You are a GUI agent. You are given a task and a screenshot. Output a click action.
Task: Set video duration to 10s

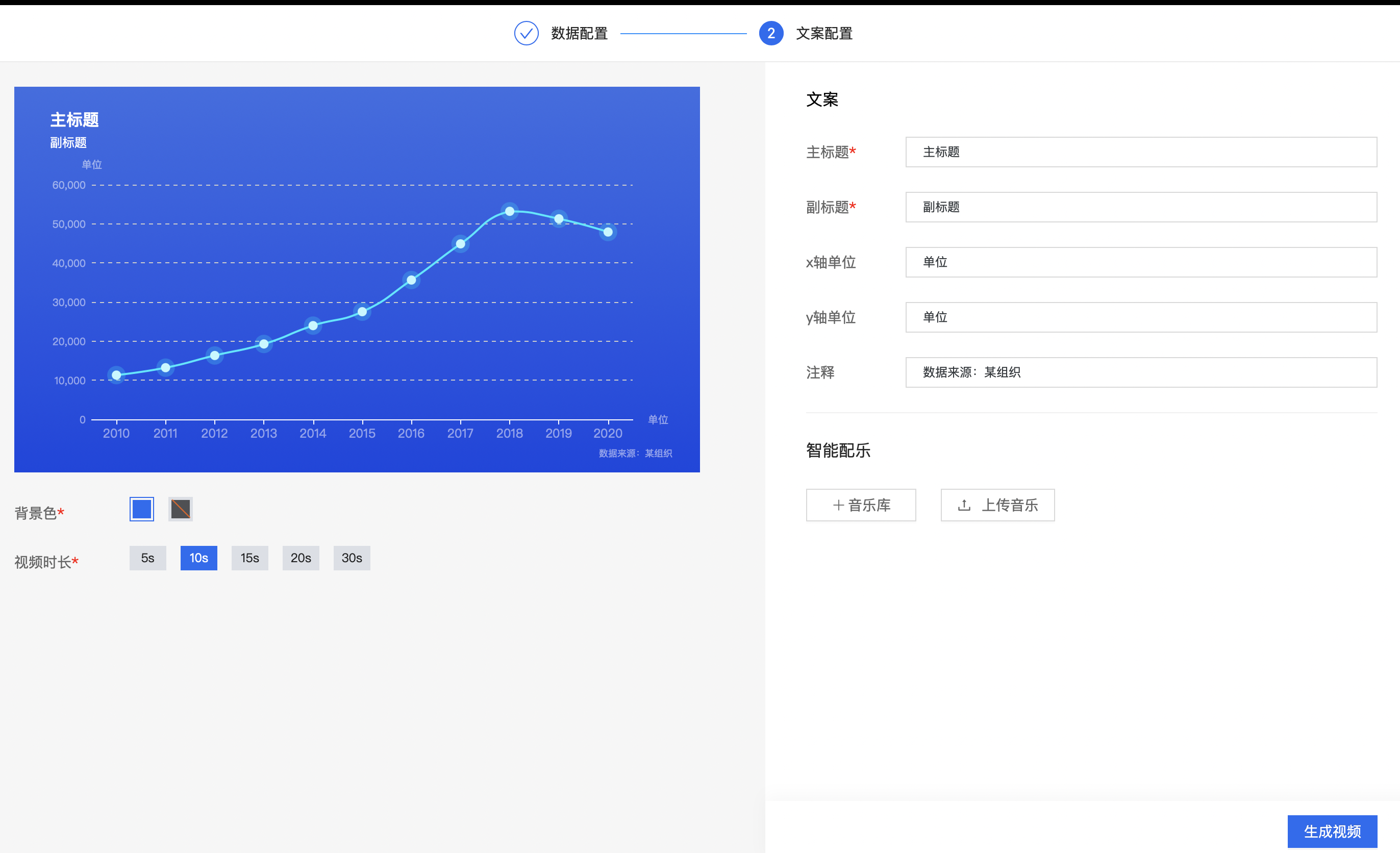click(199, 558)
